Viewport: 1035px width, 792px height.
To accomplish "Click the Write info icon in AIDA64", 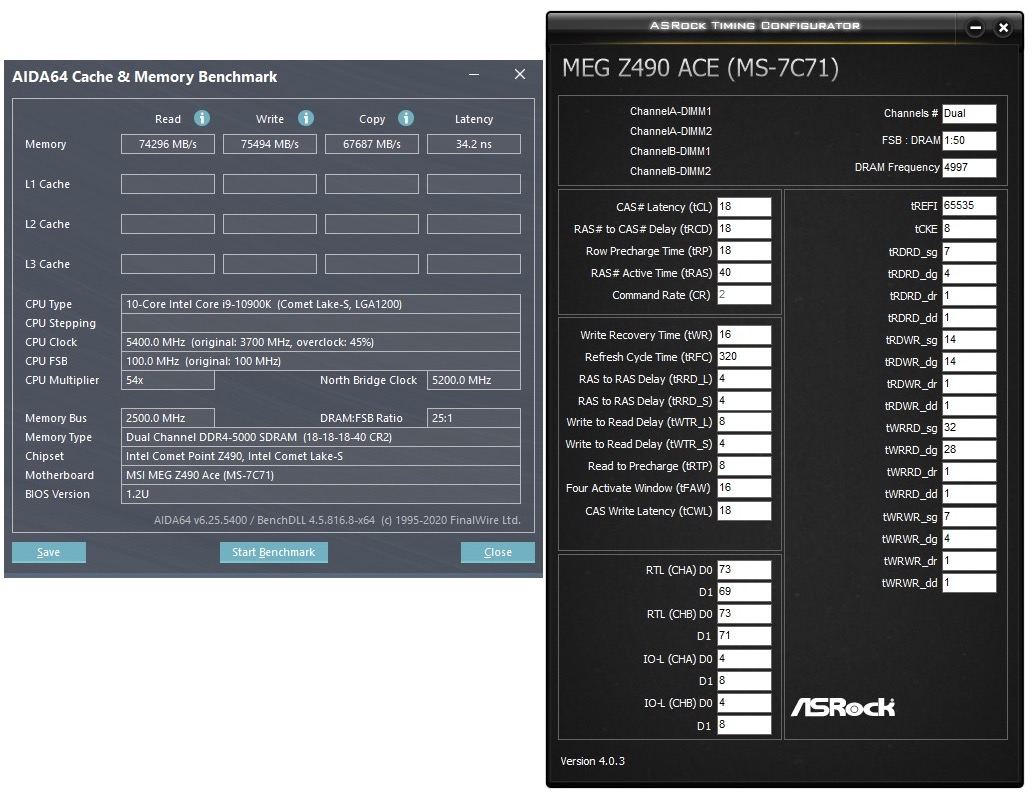I will pos(306,118).
